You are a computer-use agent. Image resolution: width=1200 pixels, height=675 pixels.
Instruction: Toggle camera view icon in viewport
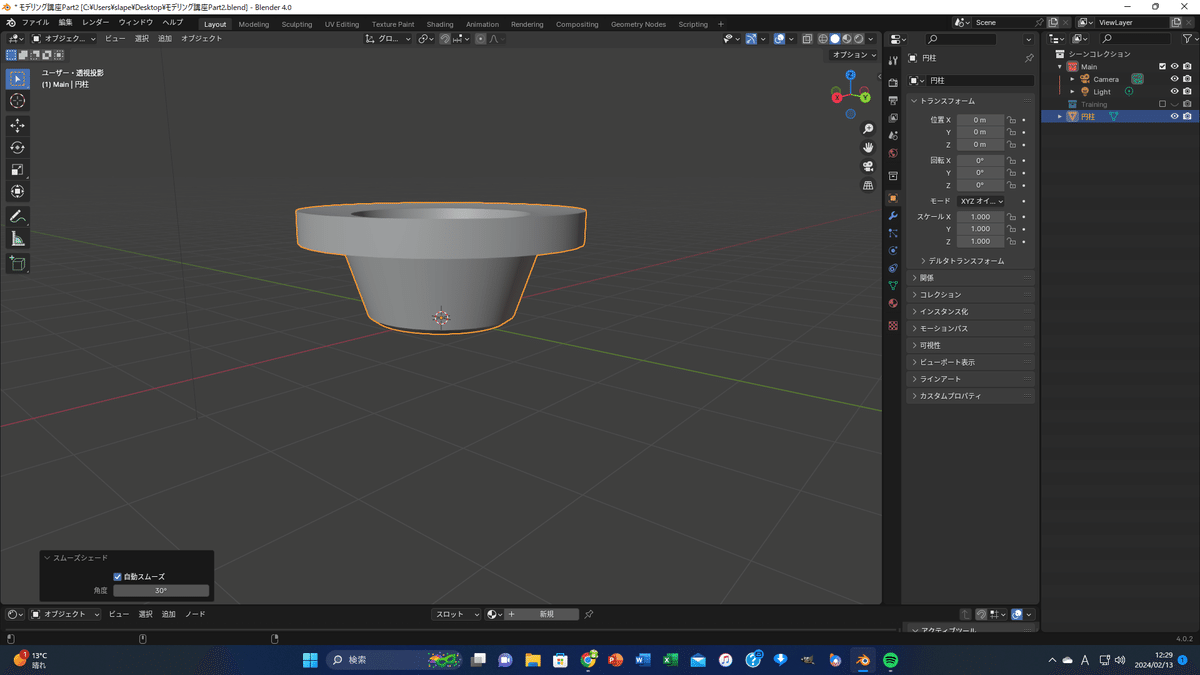[x=867, y=166]
